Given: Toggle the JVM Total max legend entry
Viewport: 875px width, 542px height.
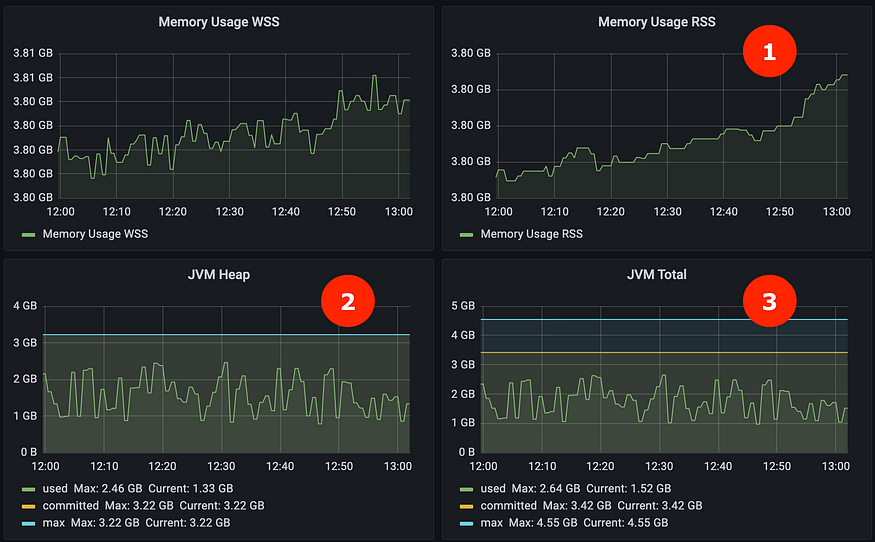Looking at the screenshot, I should point(492,523).
